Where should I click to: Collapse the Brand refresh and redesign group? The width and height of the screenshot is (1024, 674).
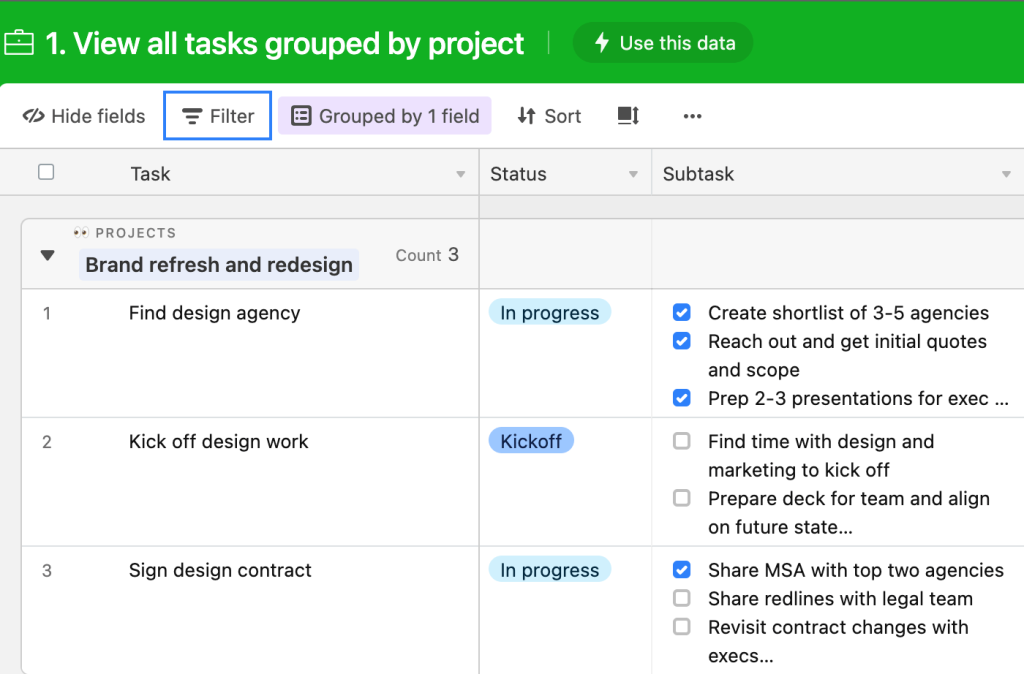coord(48,255)
